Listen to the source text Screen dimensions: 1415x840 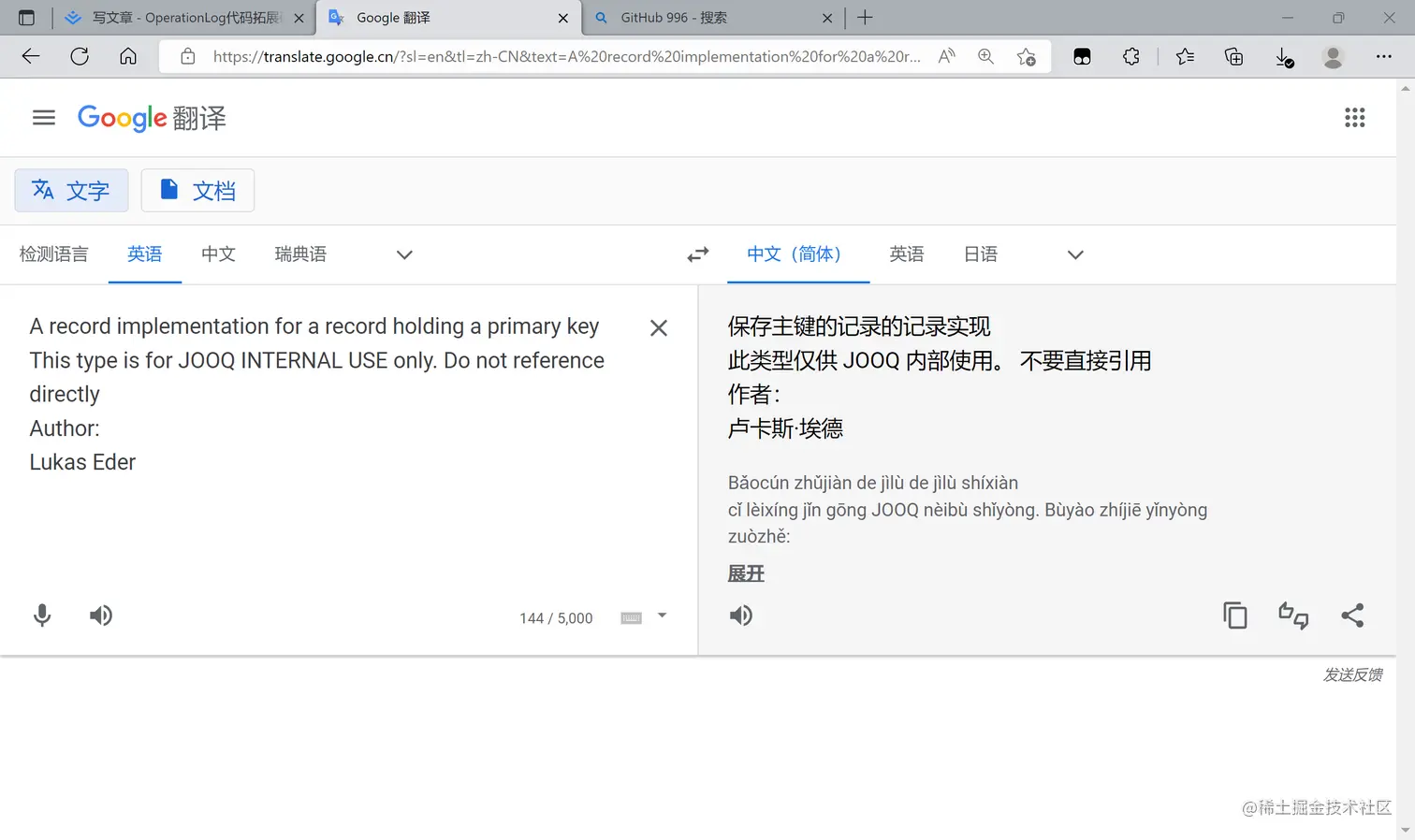click(x=101, y=616)
